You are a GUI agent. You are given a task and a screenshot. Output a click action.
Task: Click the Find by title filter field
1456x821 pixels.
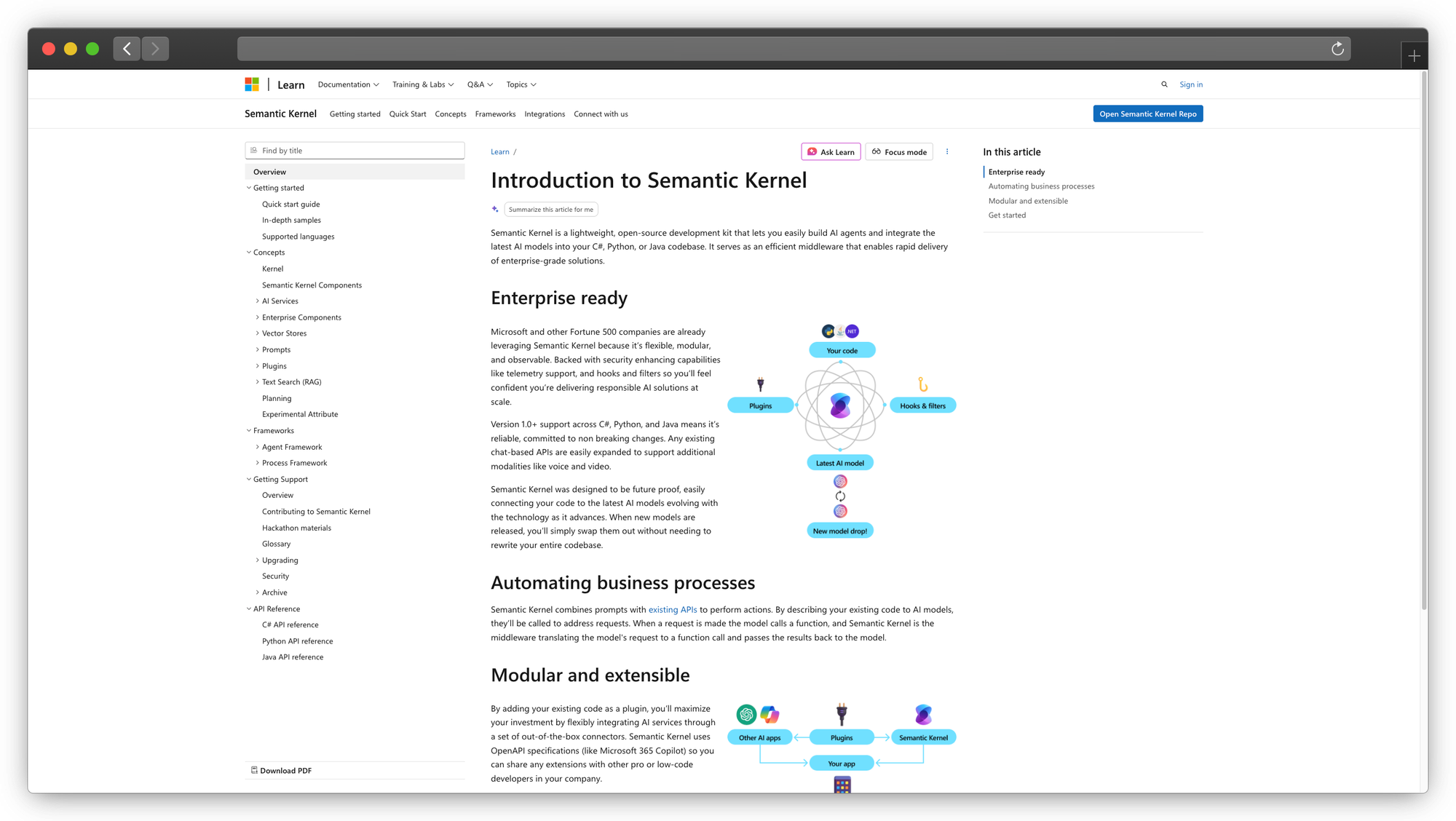(355, 151)
